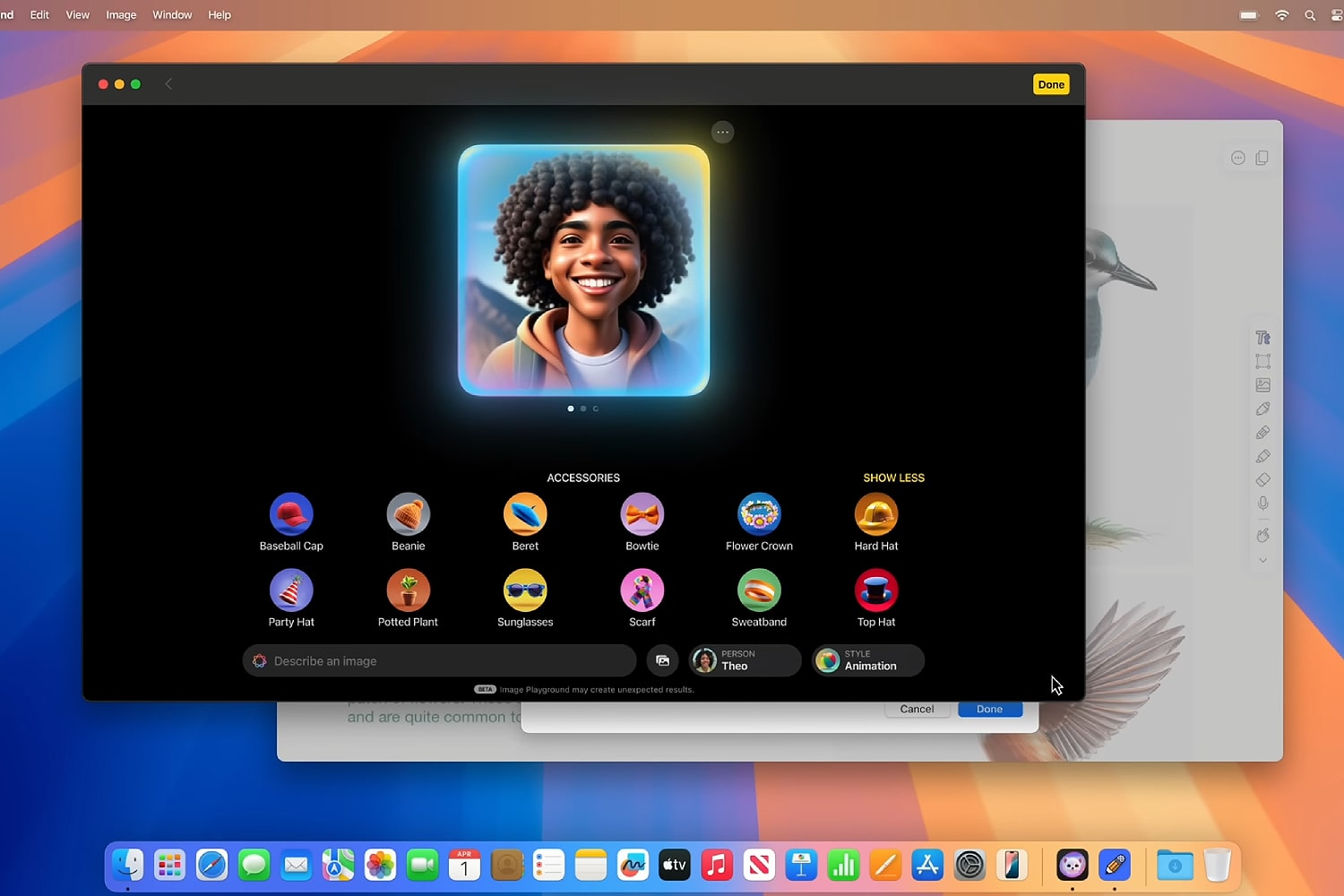Cancel the image generation dialog
Image resolution: width=1344 pixels, height=896 pixels.
pos(917,708)
